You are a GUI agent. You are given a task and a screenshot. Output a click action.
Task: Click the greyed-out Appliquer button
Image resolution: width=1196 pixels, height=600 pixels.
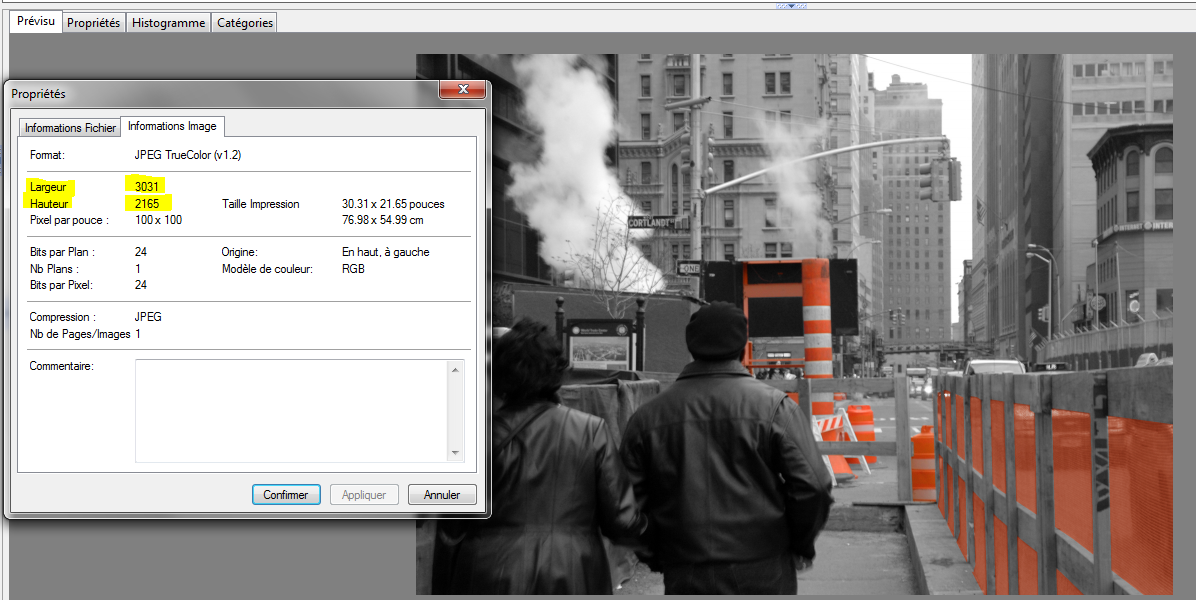pos(364,495)
